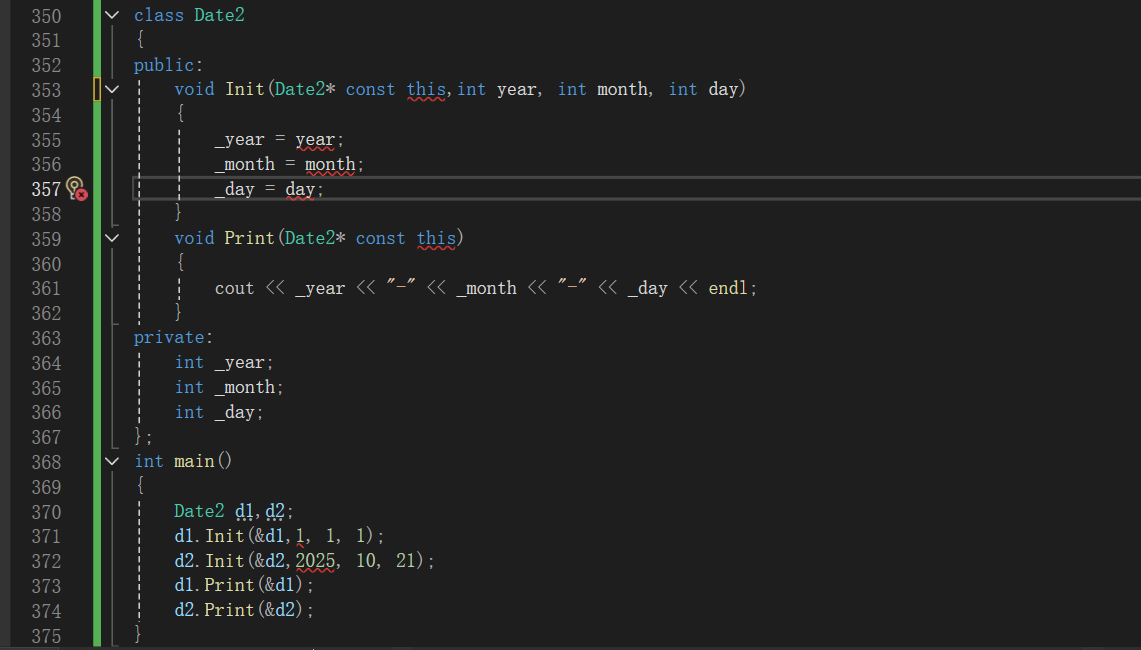Screen dimensions: 1141x650
Task: Click 'd1.Init(&d1,1, 1, 1);' call
Action: pyautogui.click(x=279, y=536)
